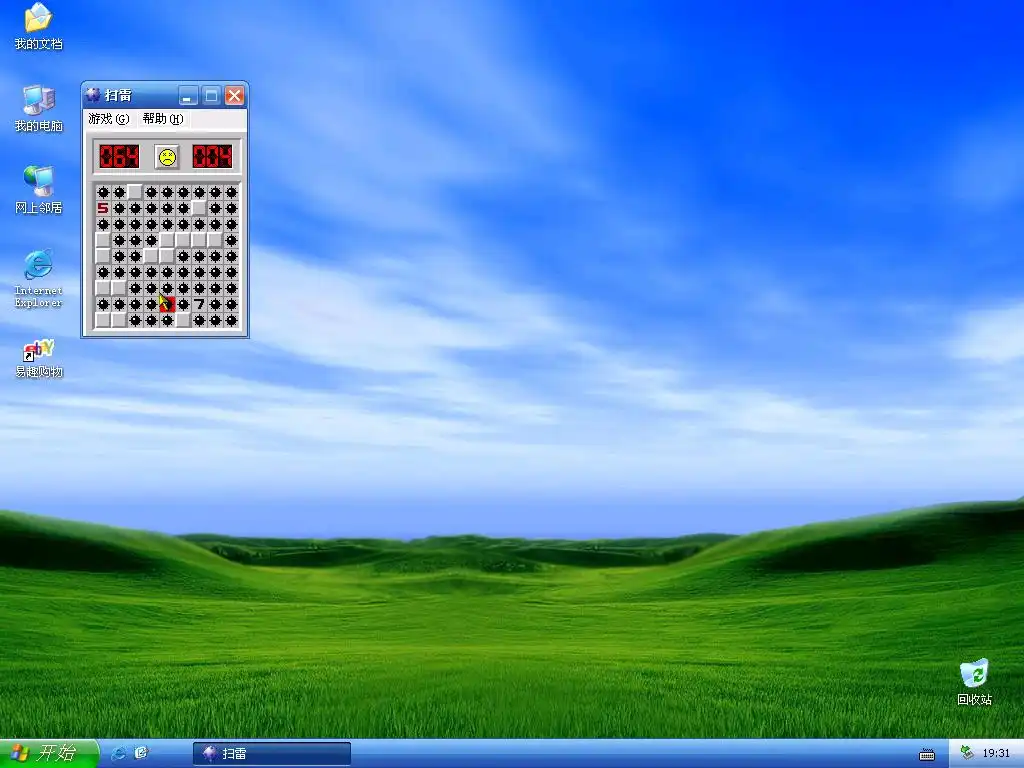Click the 扫雷 taskbar button
1024x768 pixels.
click(272, 754)
